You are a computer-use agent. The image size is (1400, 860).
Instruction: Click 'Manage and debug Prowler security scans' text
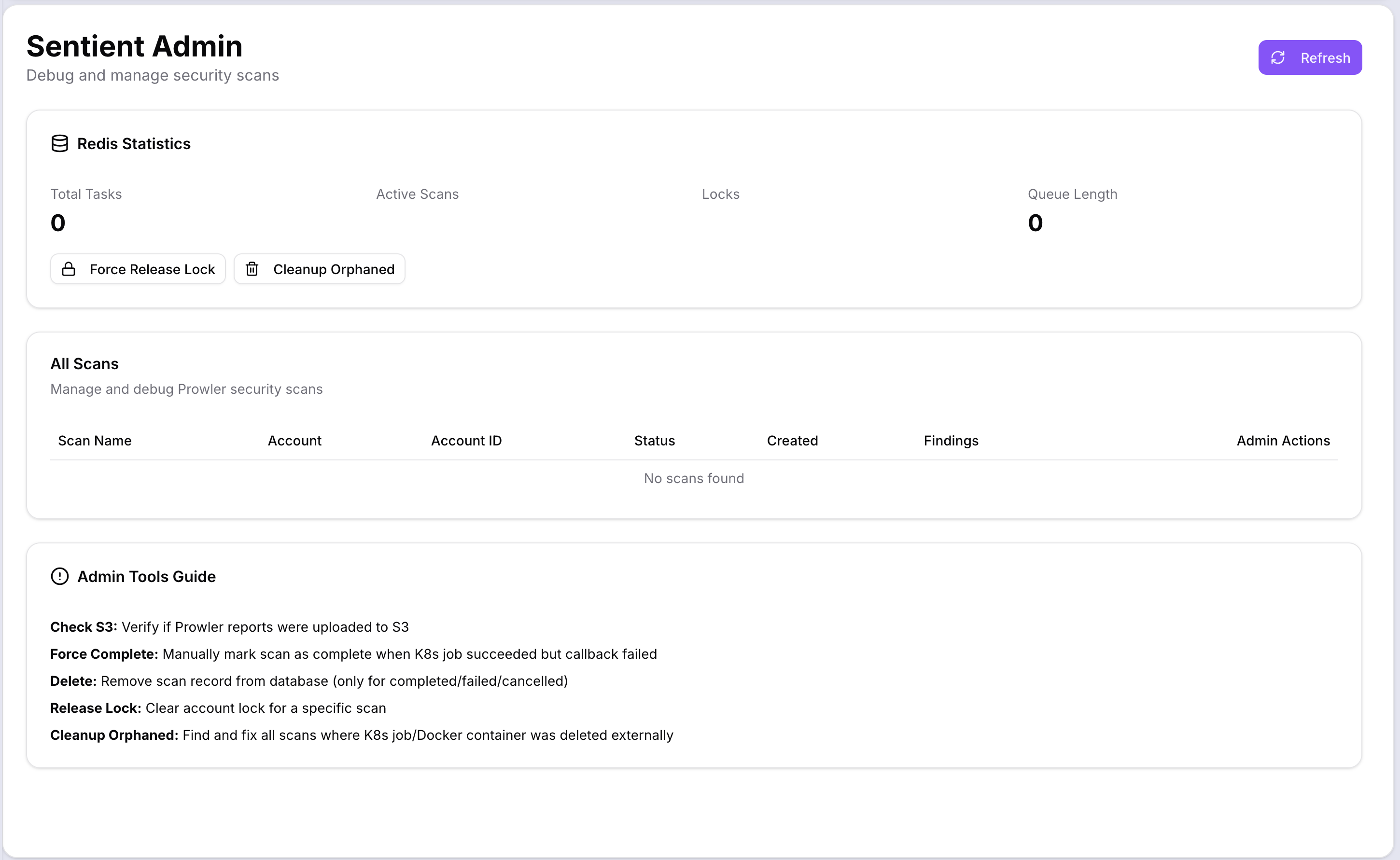point(187,389)
